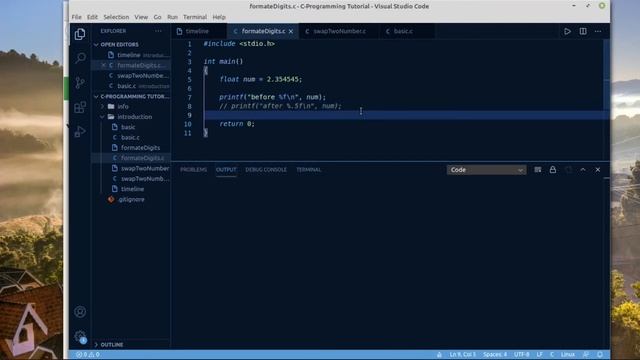Open the Terminal menu

(195, 17)
